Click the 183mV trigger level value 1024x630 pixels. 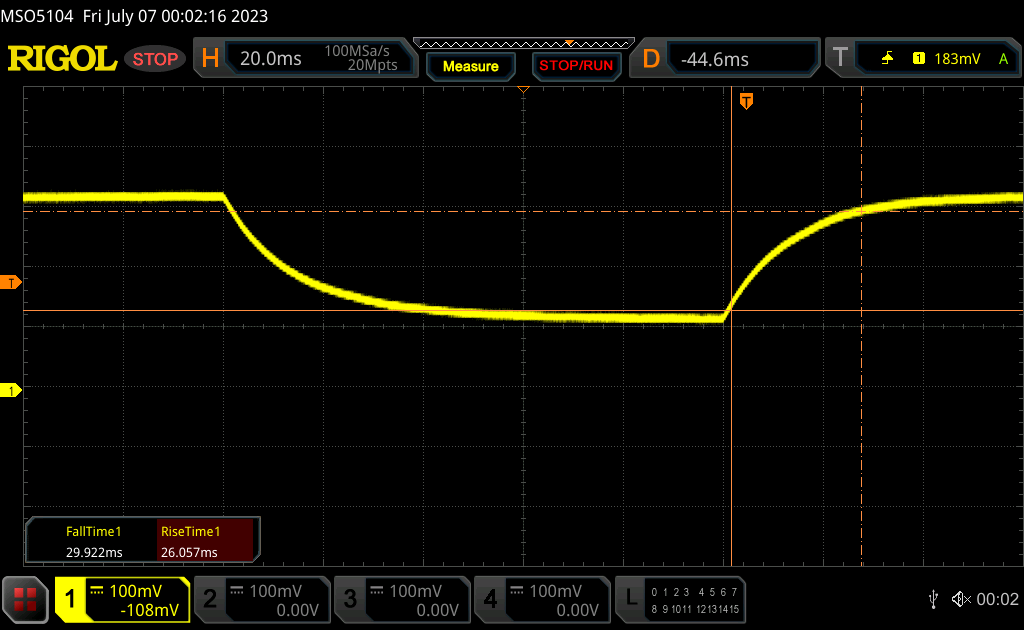pyautogui.click(x=957, y=59)
